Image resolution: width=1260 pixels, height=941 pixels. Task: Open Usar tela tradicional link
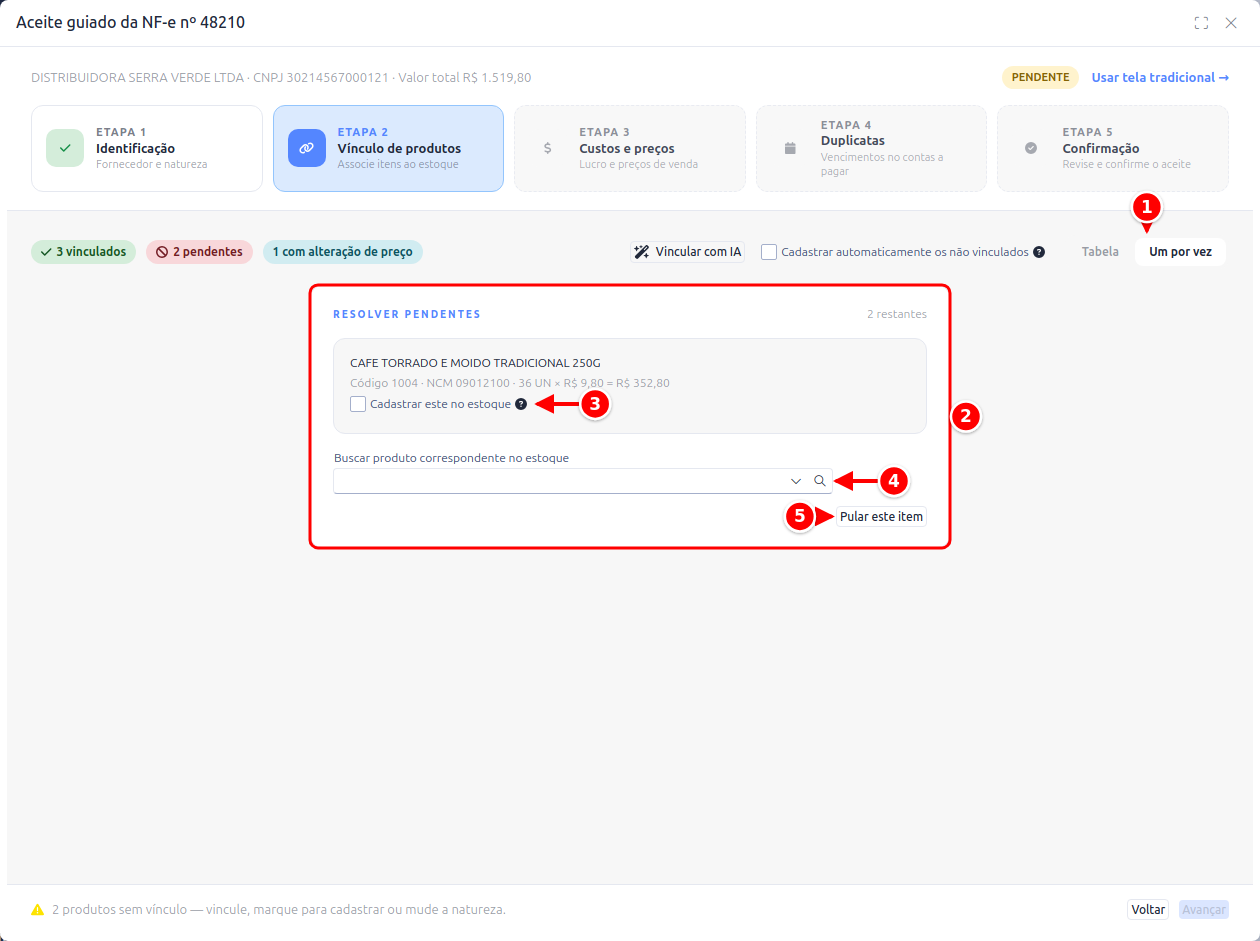point(1160,77)
